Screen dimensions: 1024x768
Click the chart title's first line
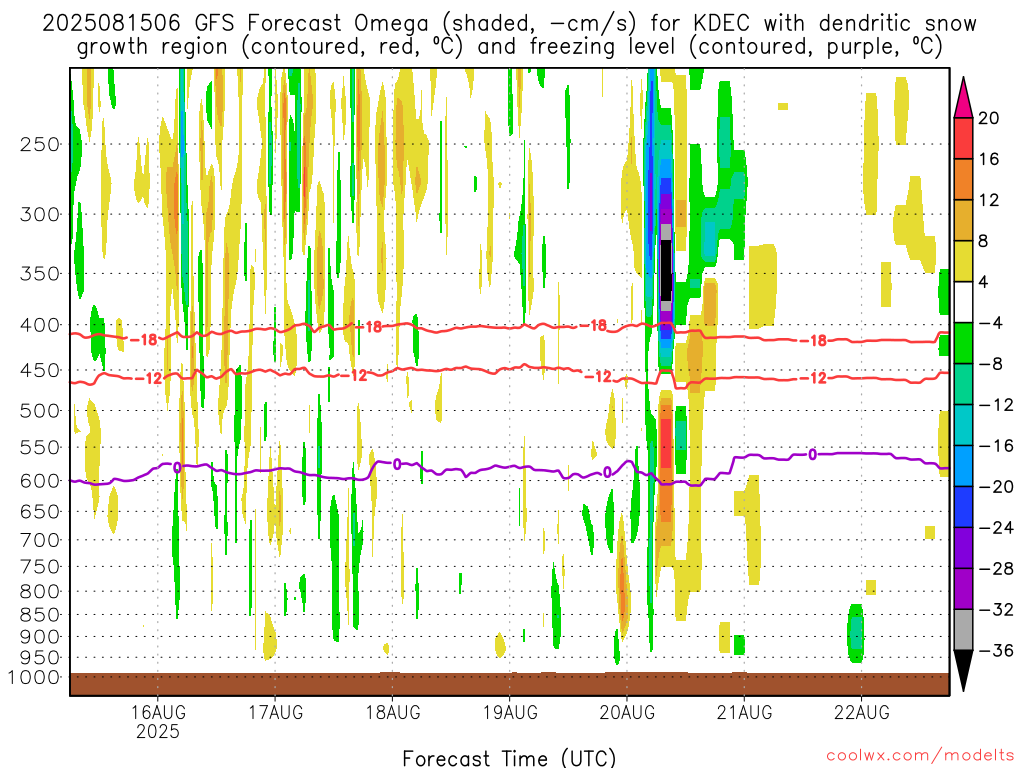(509, 23)
